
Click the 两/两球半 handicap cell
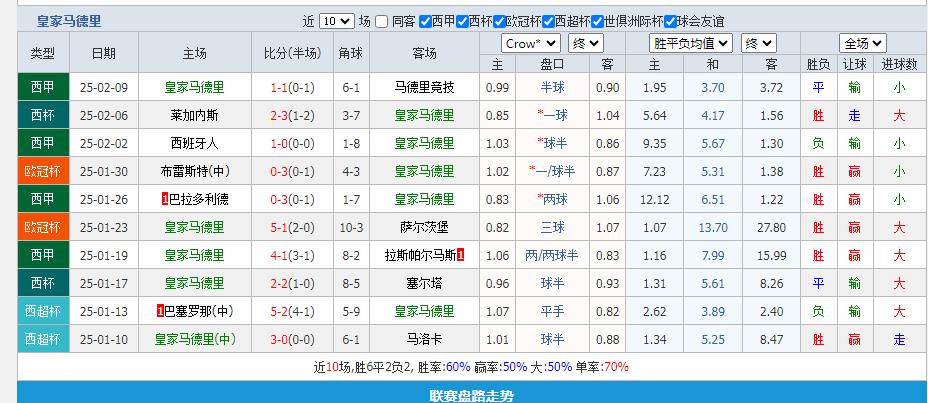552,256
